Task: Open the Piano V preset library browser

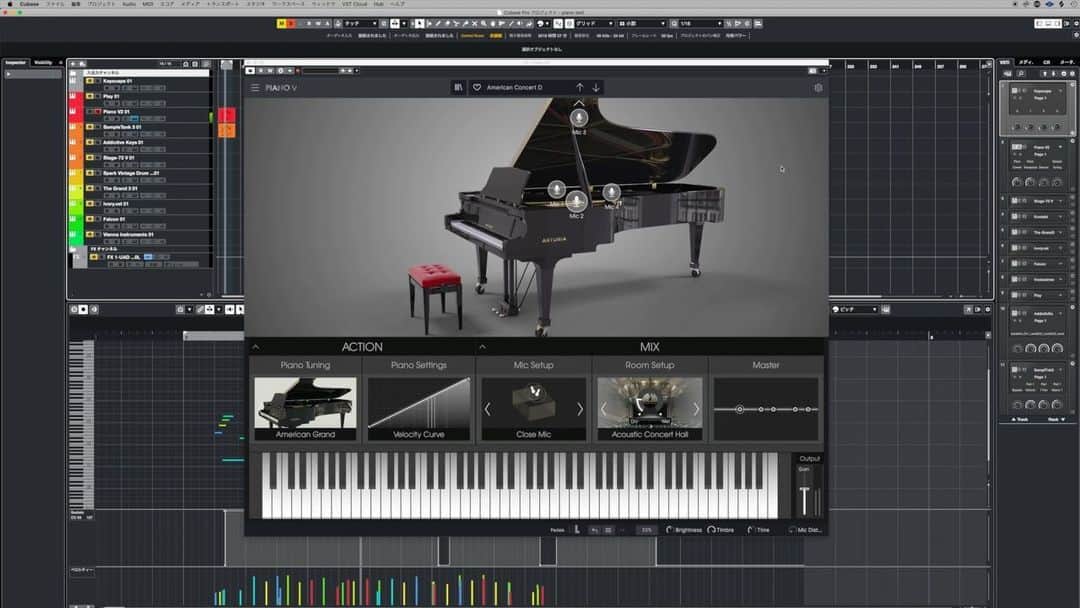Action: (x=458, y=87)
